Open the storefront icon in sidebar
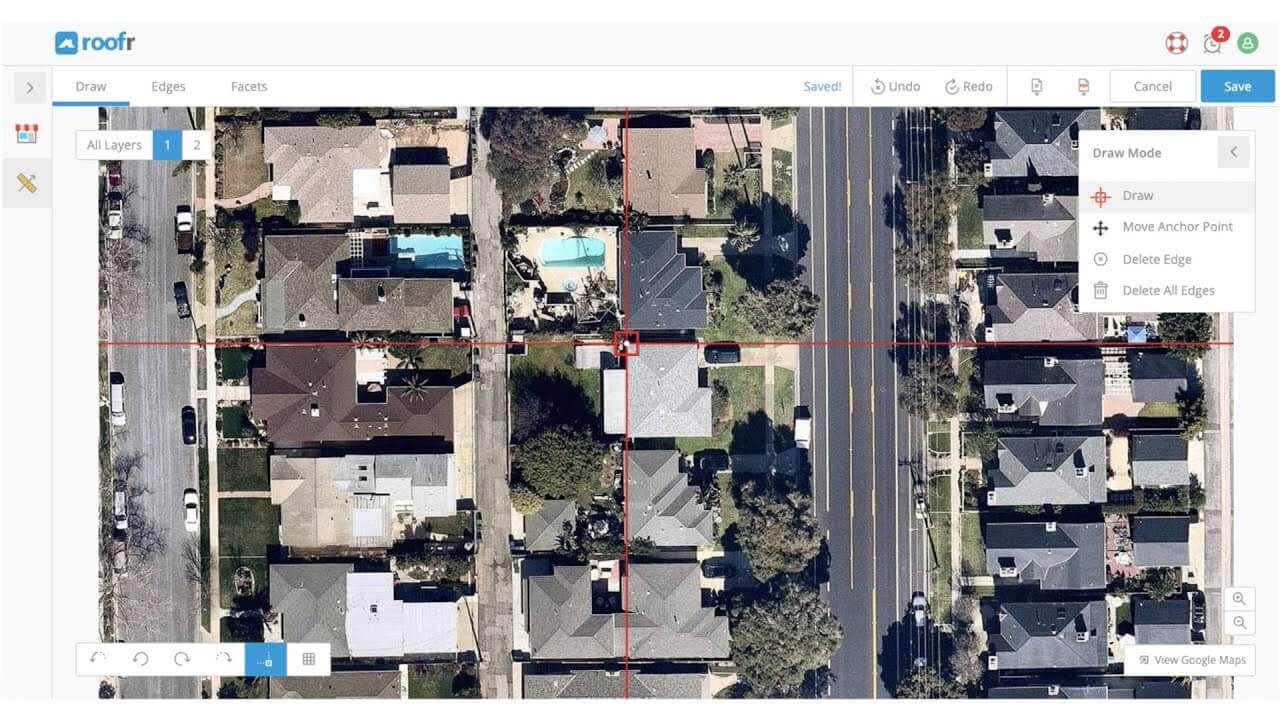Screen dimensions: 1280x720 pyautogui.click(x=27, y=133)
